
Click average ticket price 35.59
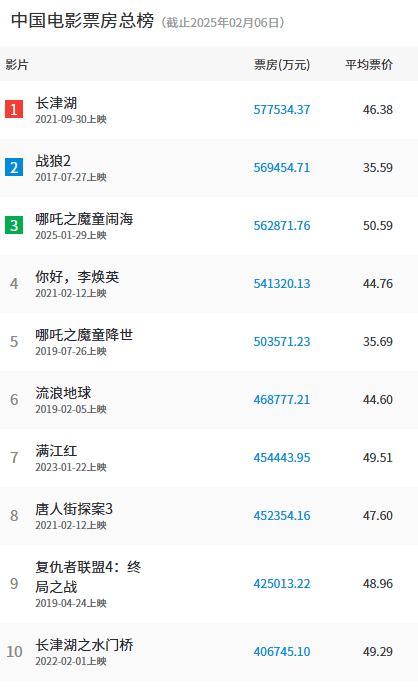coord(378,167)
